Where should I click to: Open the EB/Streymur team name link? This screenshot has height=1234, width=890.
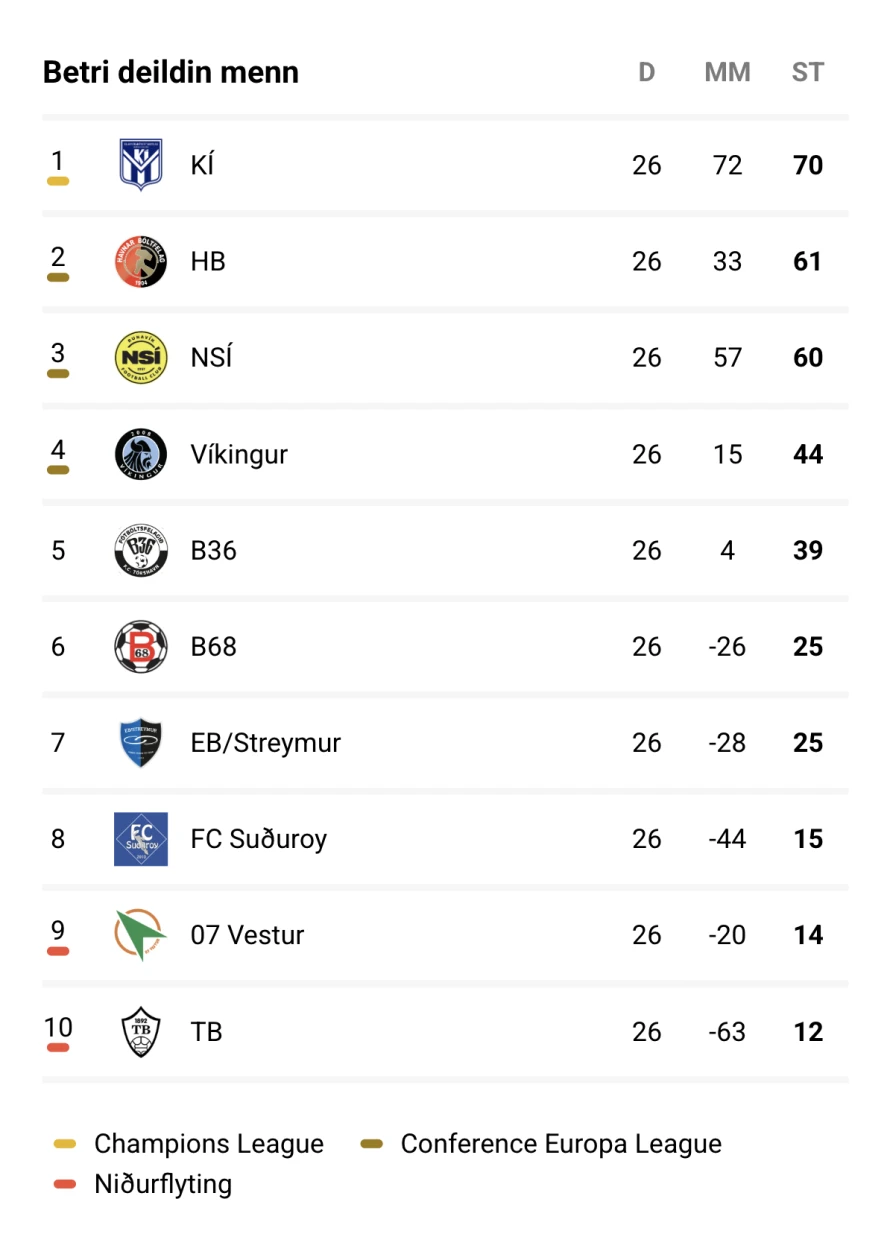(x=265, y=743)
